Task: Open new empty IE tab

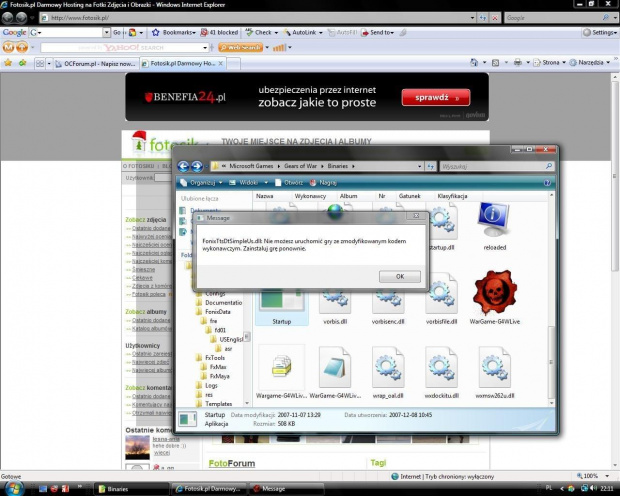Action: (234, 64)
